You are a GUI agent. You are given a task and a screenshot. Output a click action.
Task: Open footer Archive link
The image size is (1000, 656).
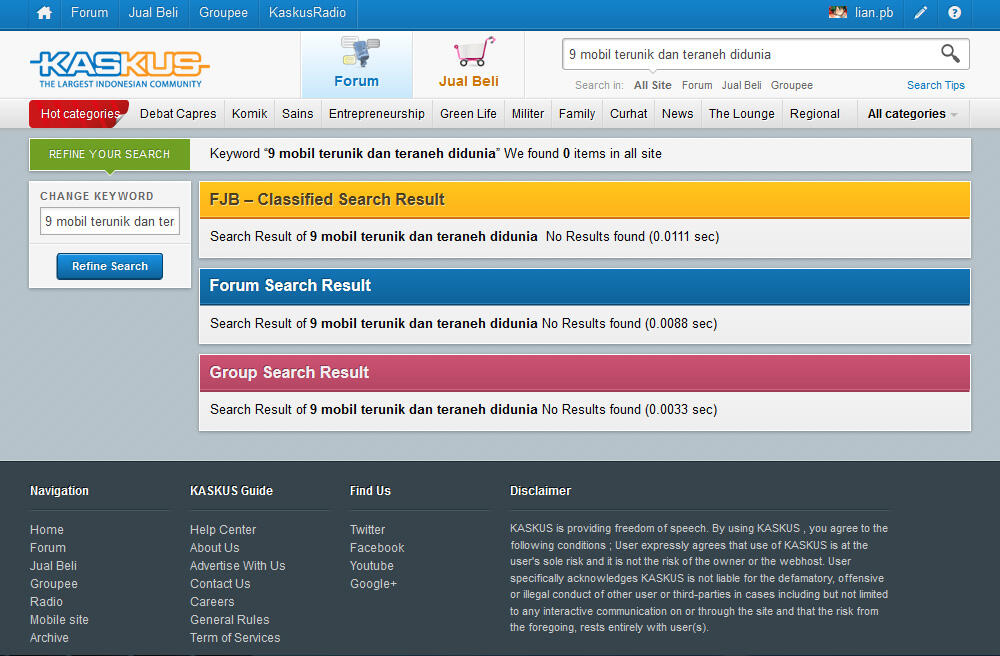tap(49, 638)
